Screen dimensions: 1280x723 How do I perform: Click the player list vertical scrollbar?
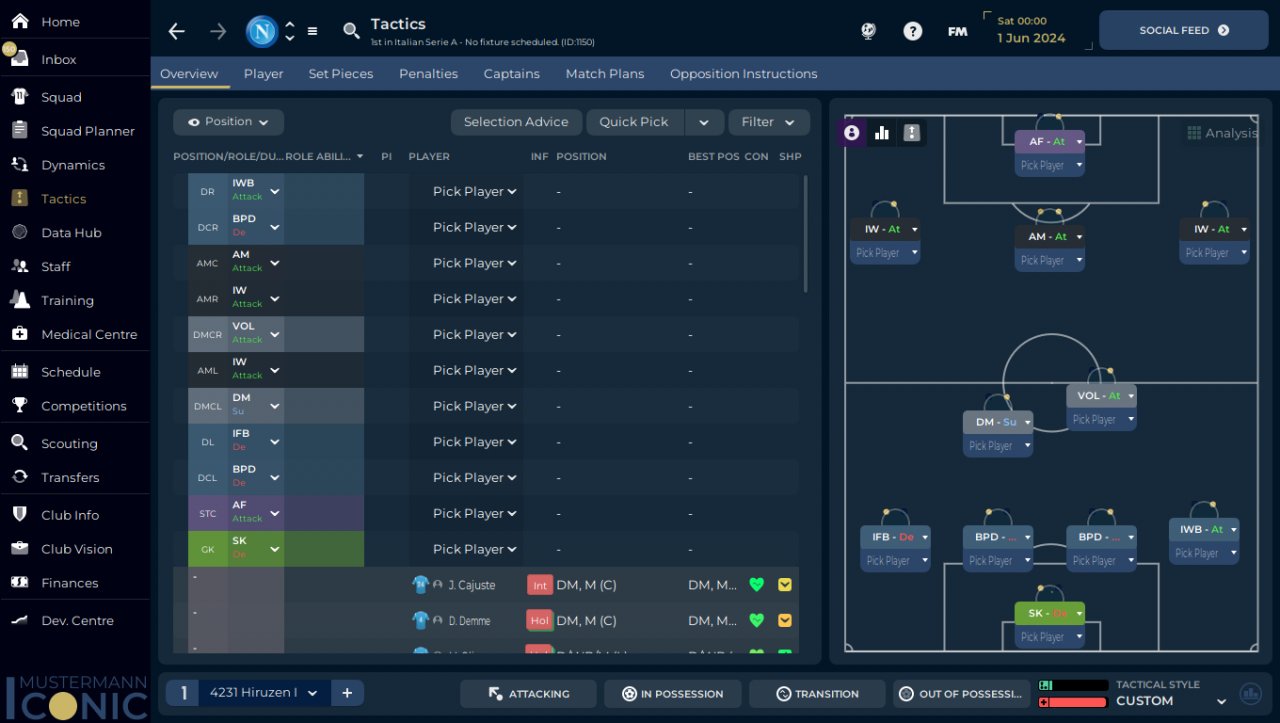point(805,234)
